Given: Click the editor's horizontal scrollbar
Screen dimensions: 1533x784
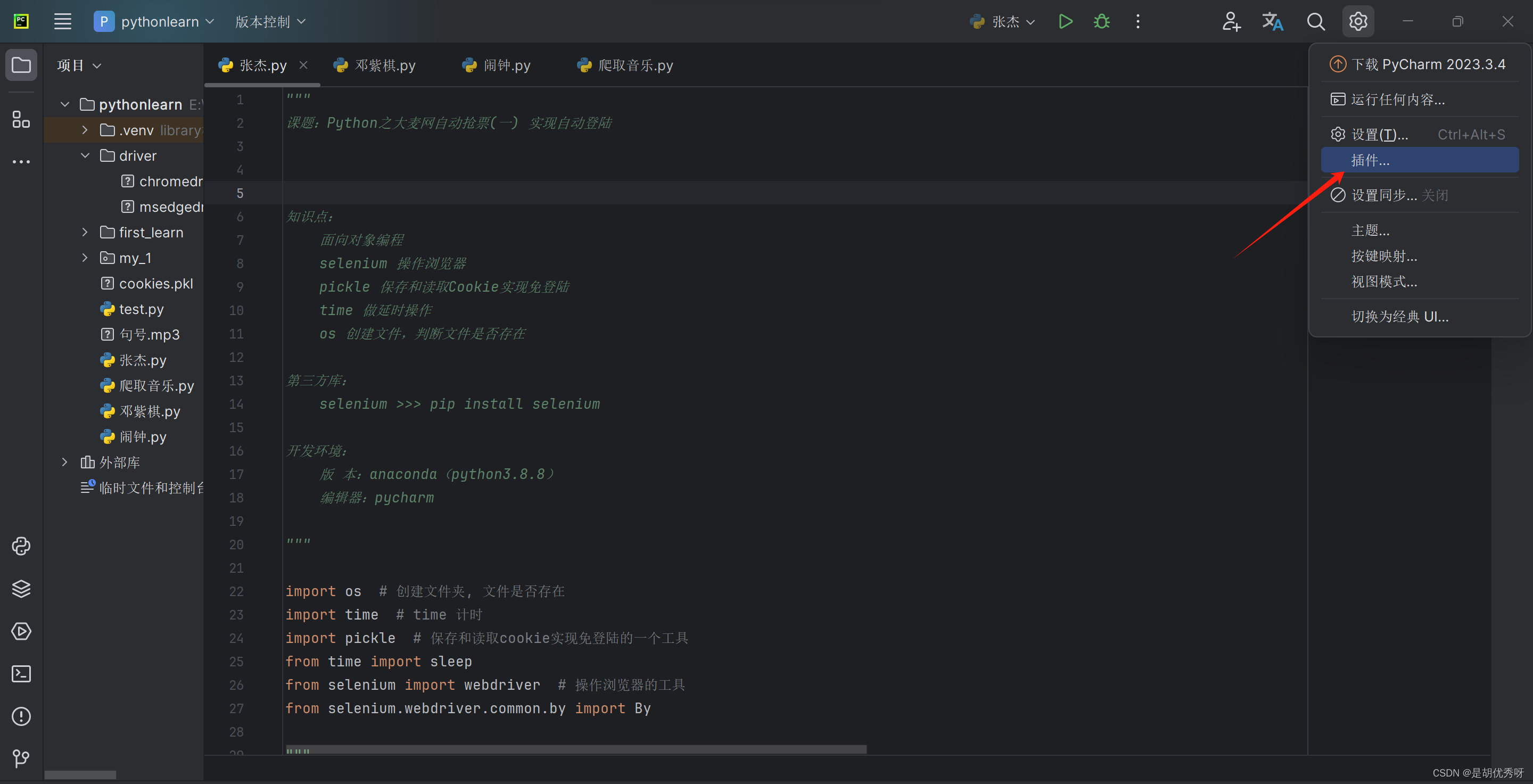Looking at the screenshot, I should point(575,749).
